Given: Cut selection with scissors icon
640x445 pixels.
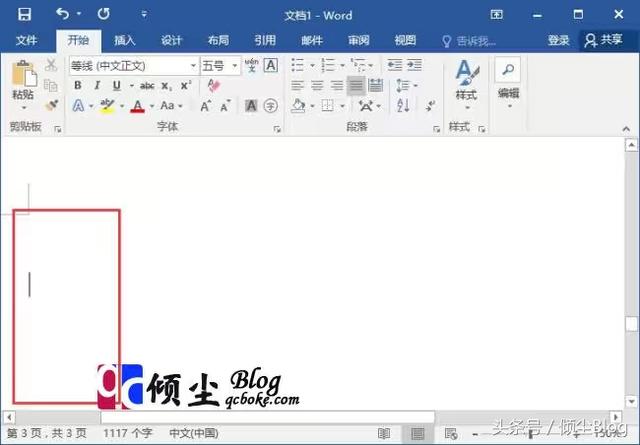Looking at the screenshot, I should tap(51, 65).
